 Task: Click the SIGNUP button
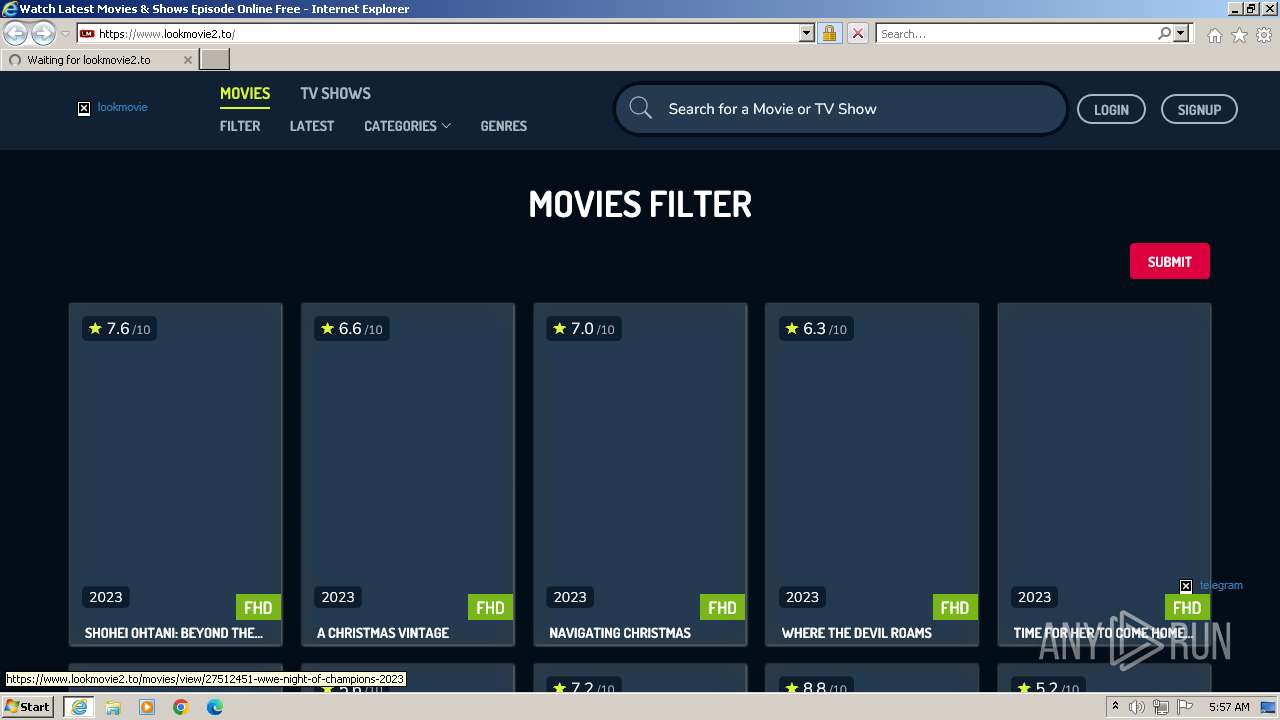coord(1199,110)
